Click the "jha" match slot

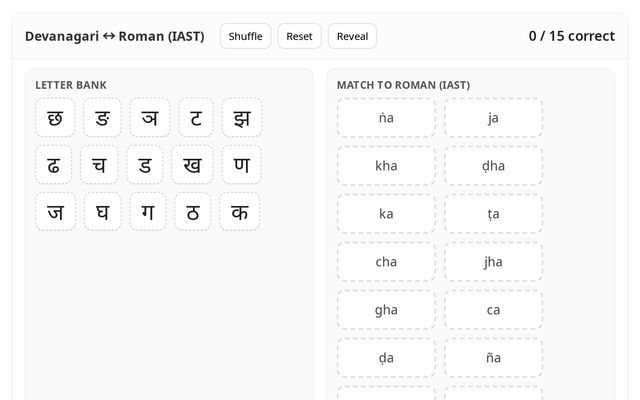[x=493, y=262]
